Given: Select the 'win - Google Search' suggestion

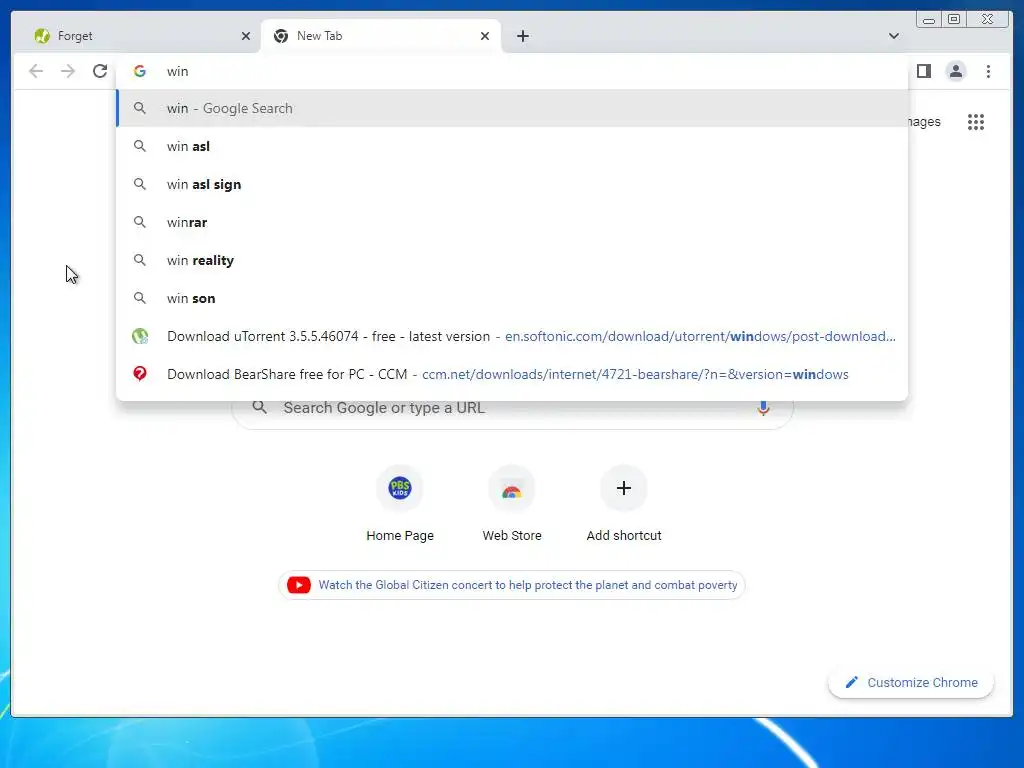Looking at the screenshot, I should tap(512, 108).
